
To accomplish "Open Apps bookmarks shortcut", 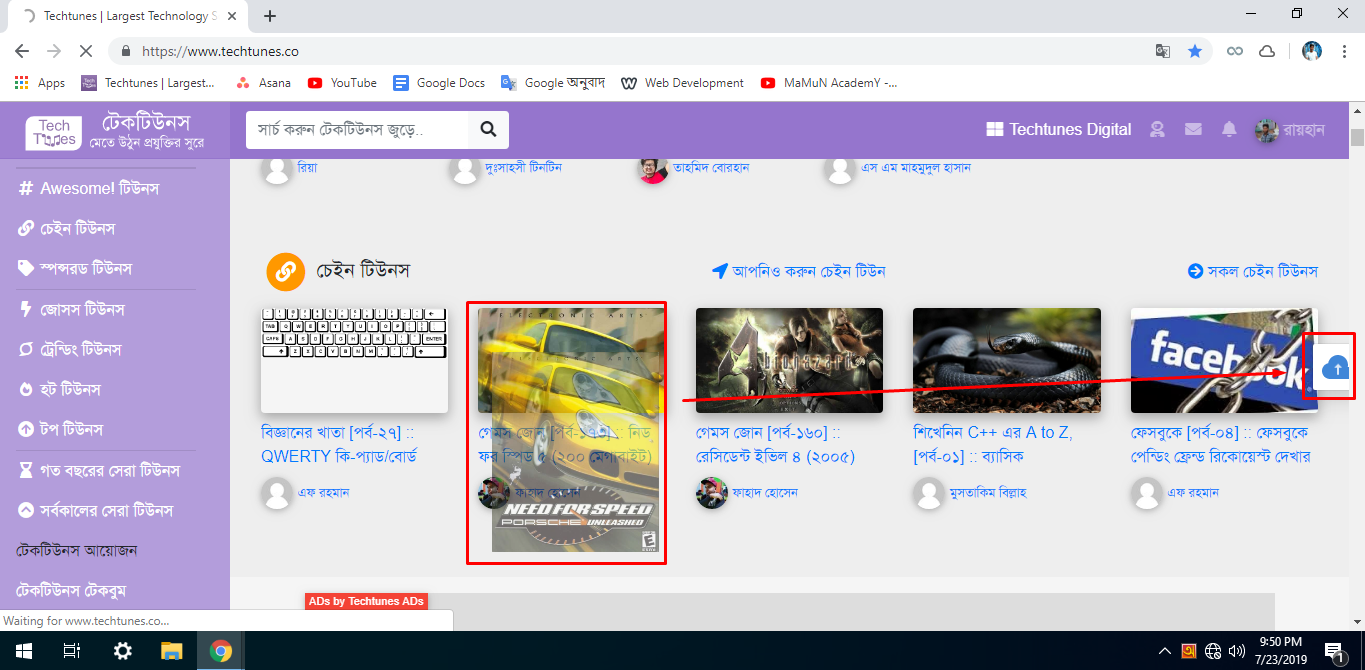I will pyautogui.click(x=40, y=83).
